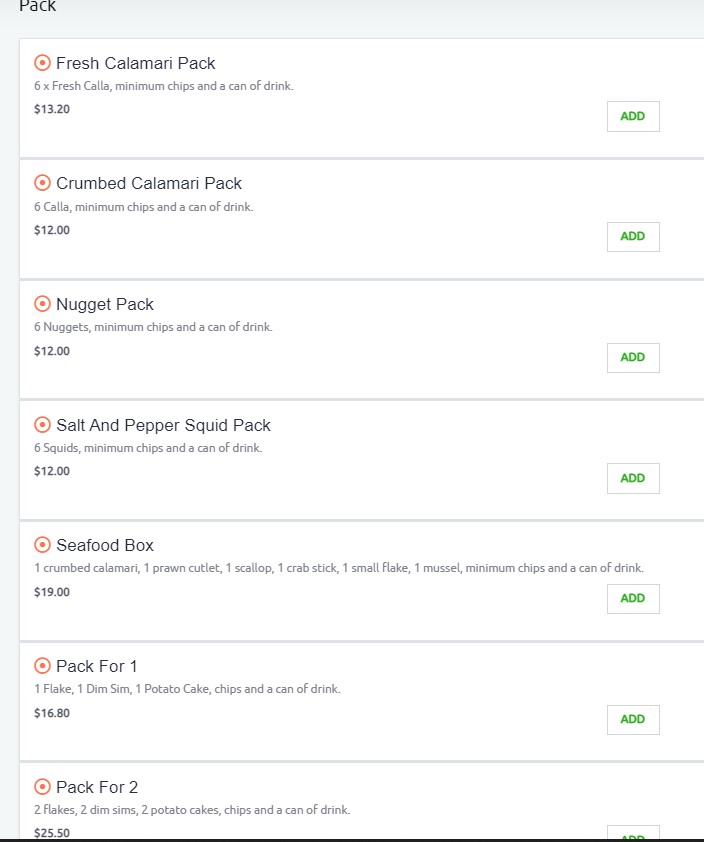This screenshot has height=842, width=704.
Task: Add Pack For 1 to cart
Action: pyautogui.click(x=633, y=719)
